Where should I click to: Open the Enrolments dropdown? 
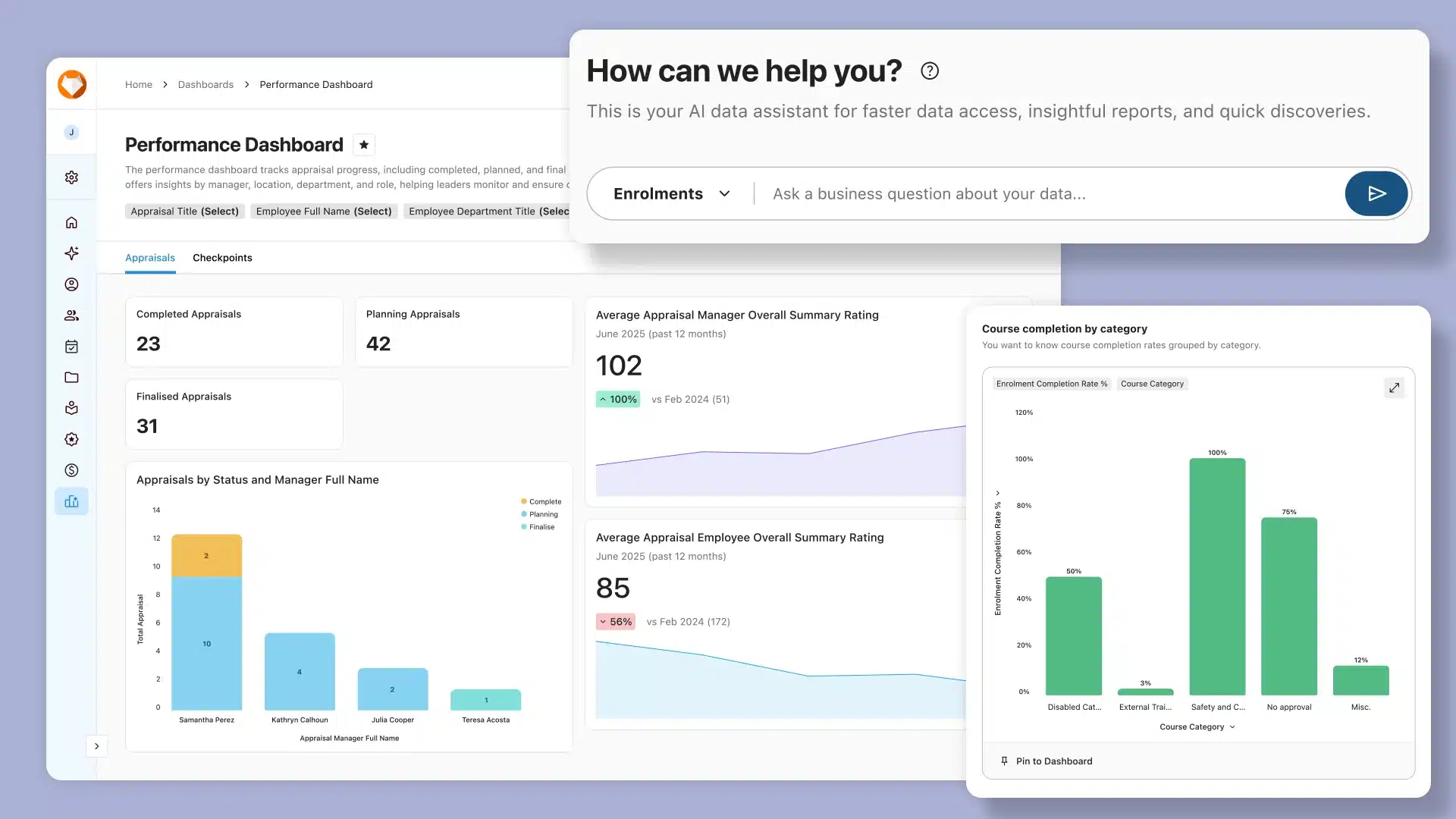tap(671, 193)
